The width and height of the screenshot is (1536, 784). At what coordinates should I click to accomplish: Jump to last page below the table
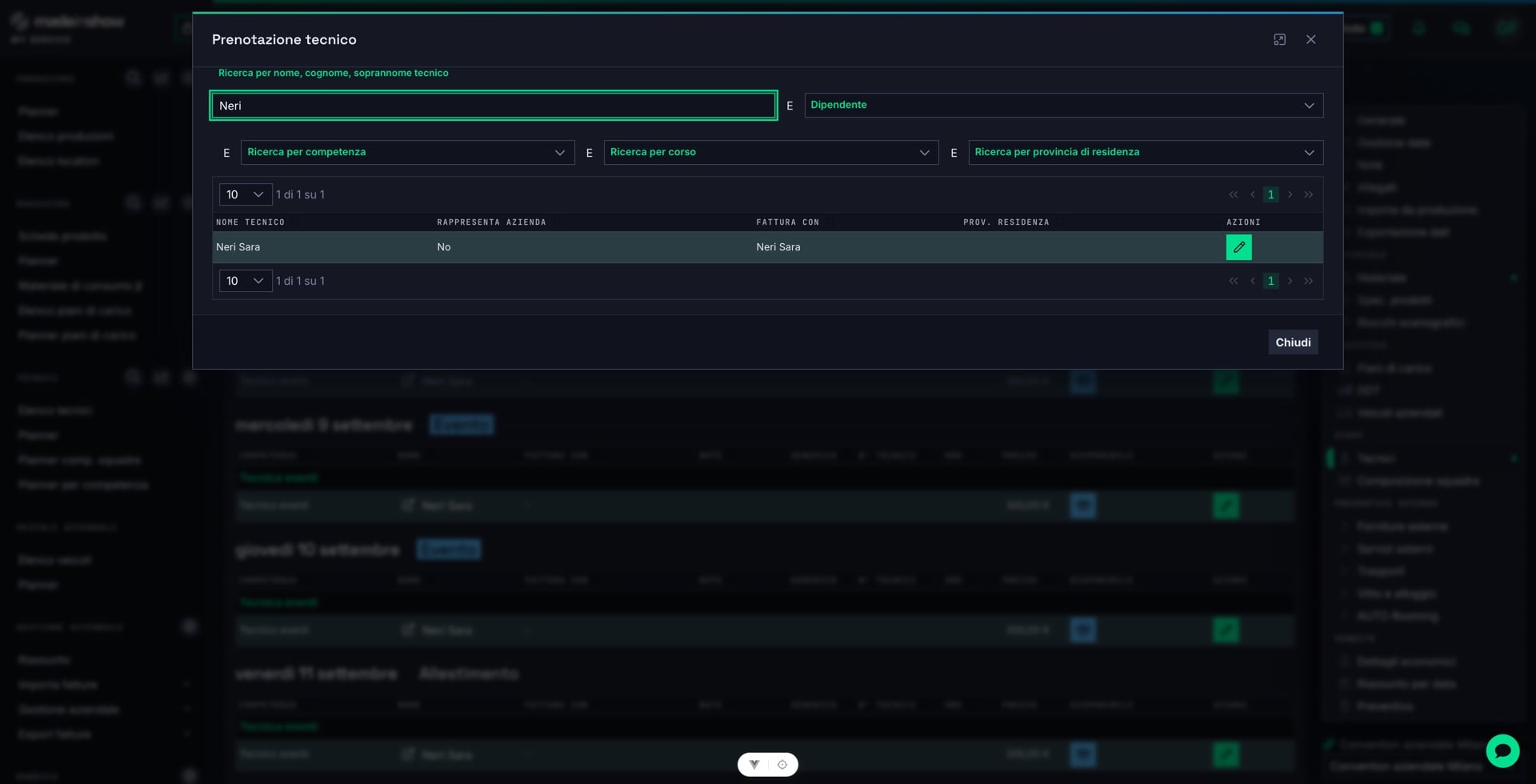tap(1308, 281)
